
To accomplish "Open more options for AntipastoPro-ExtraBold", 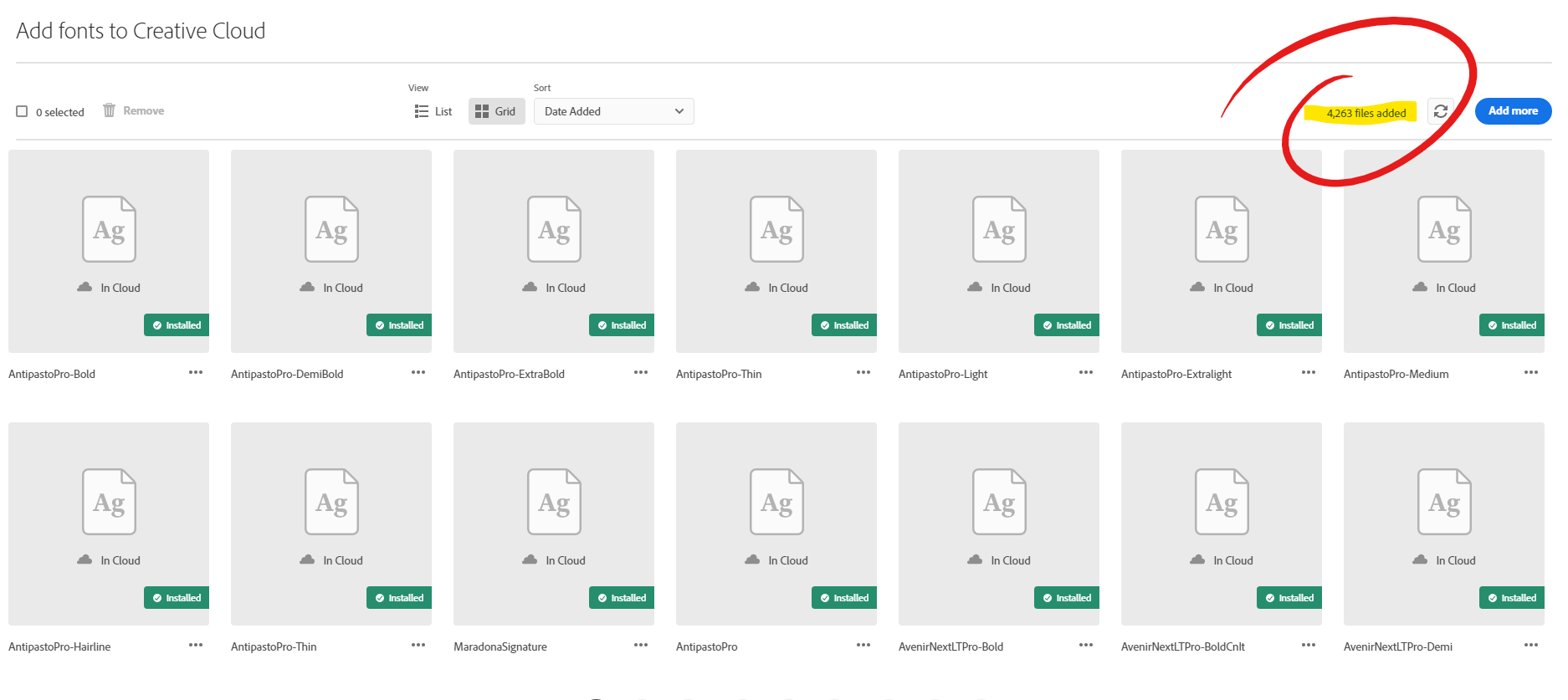I will click(641, 372).
